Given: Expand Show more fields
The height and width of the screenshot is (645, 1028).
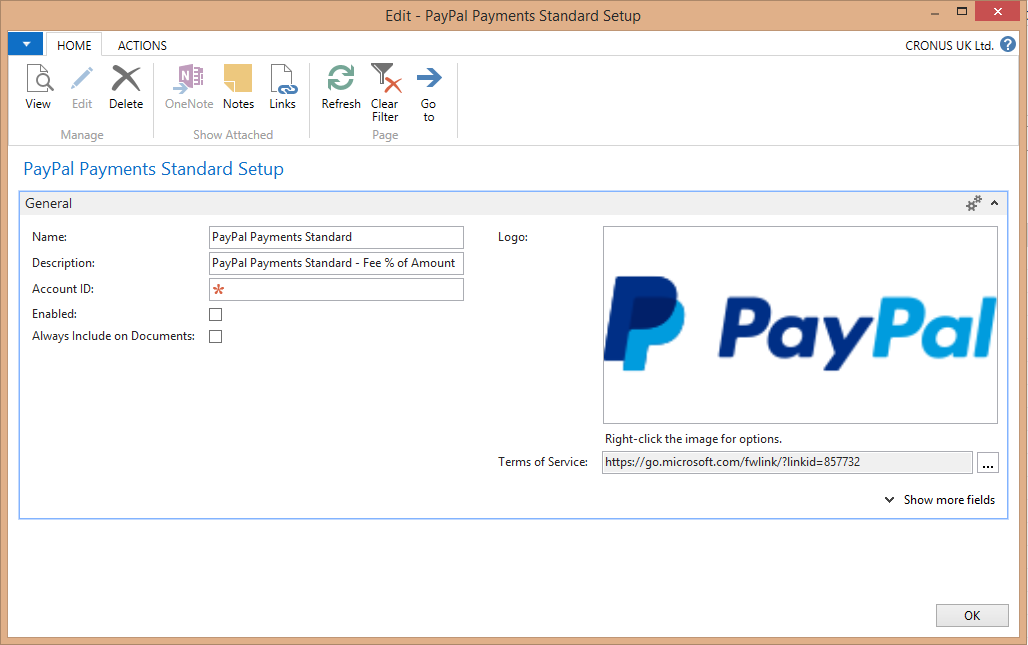Looking at the screenshot, I should (940, 499).
